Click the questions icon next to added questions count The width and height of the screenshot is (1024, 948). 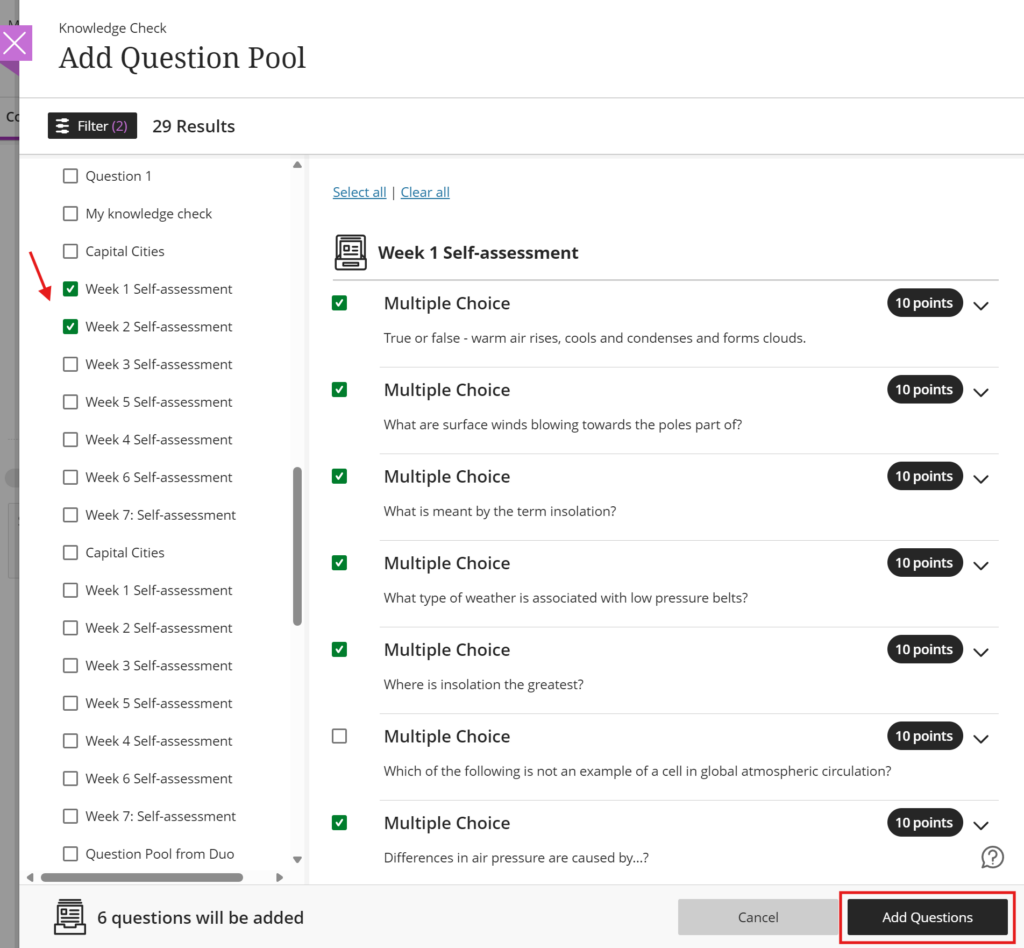pos(69,916)
